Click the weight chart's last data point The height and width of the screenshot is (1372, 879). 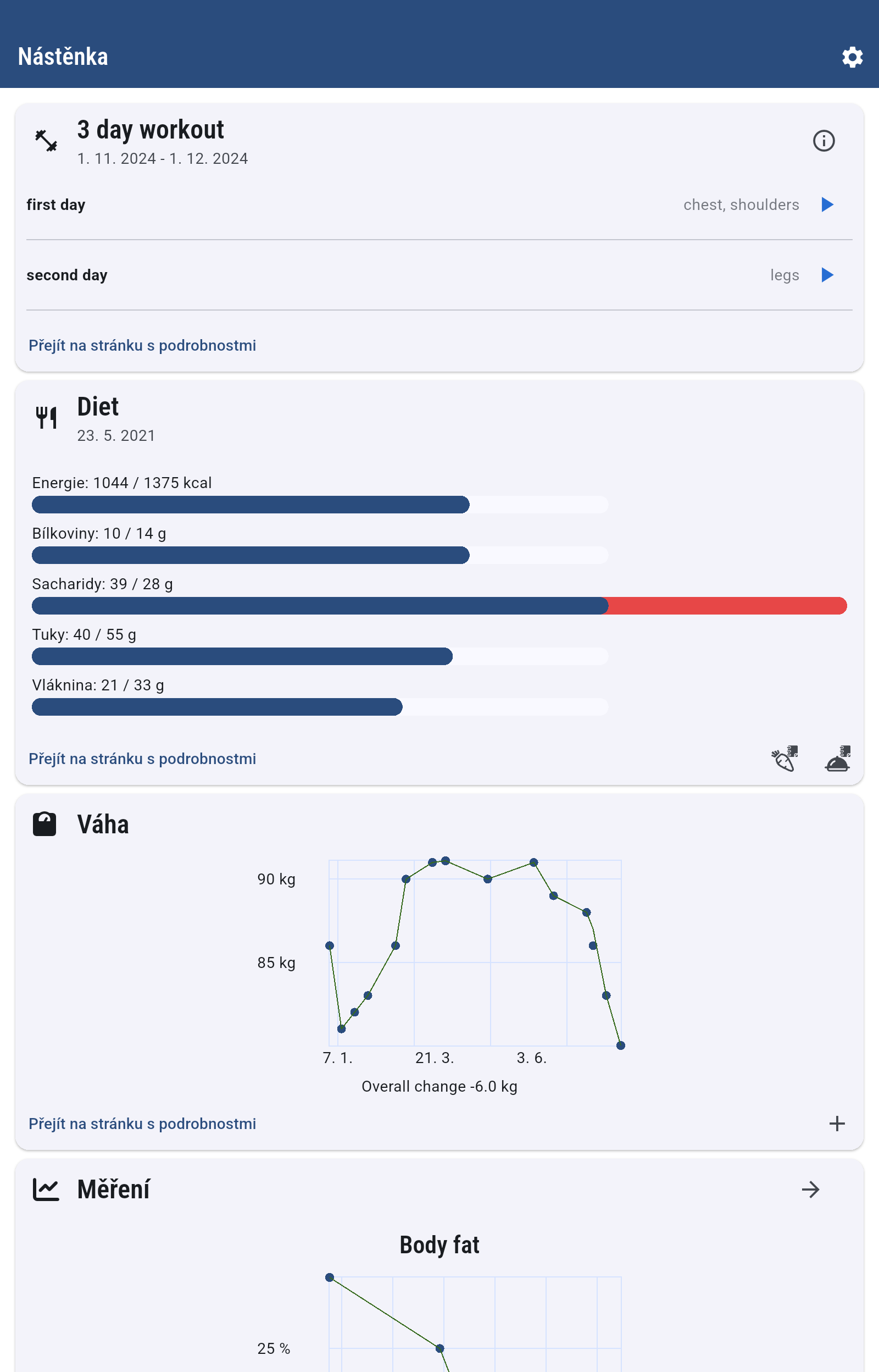(x=620, y=1045)
